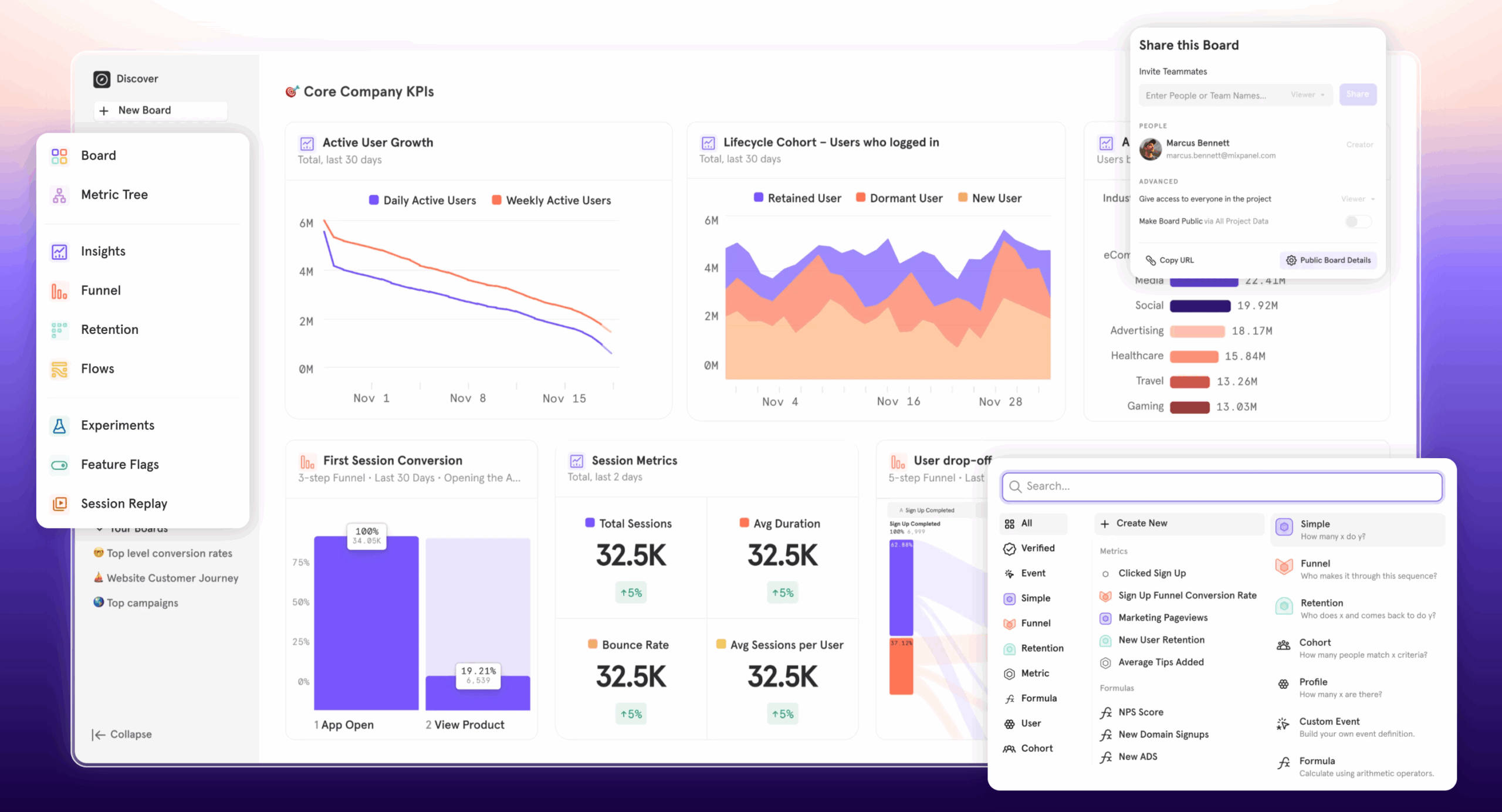This screenshot has width=1502, height=812.
Task: Open Viewer dropdown in invite field
Action: 1307,95
